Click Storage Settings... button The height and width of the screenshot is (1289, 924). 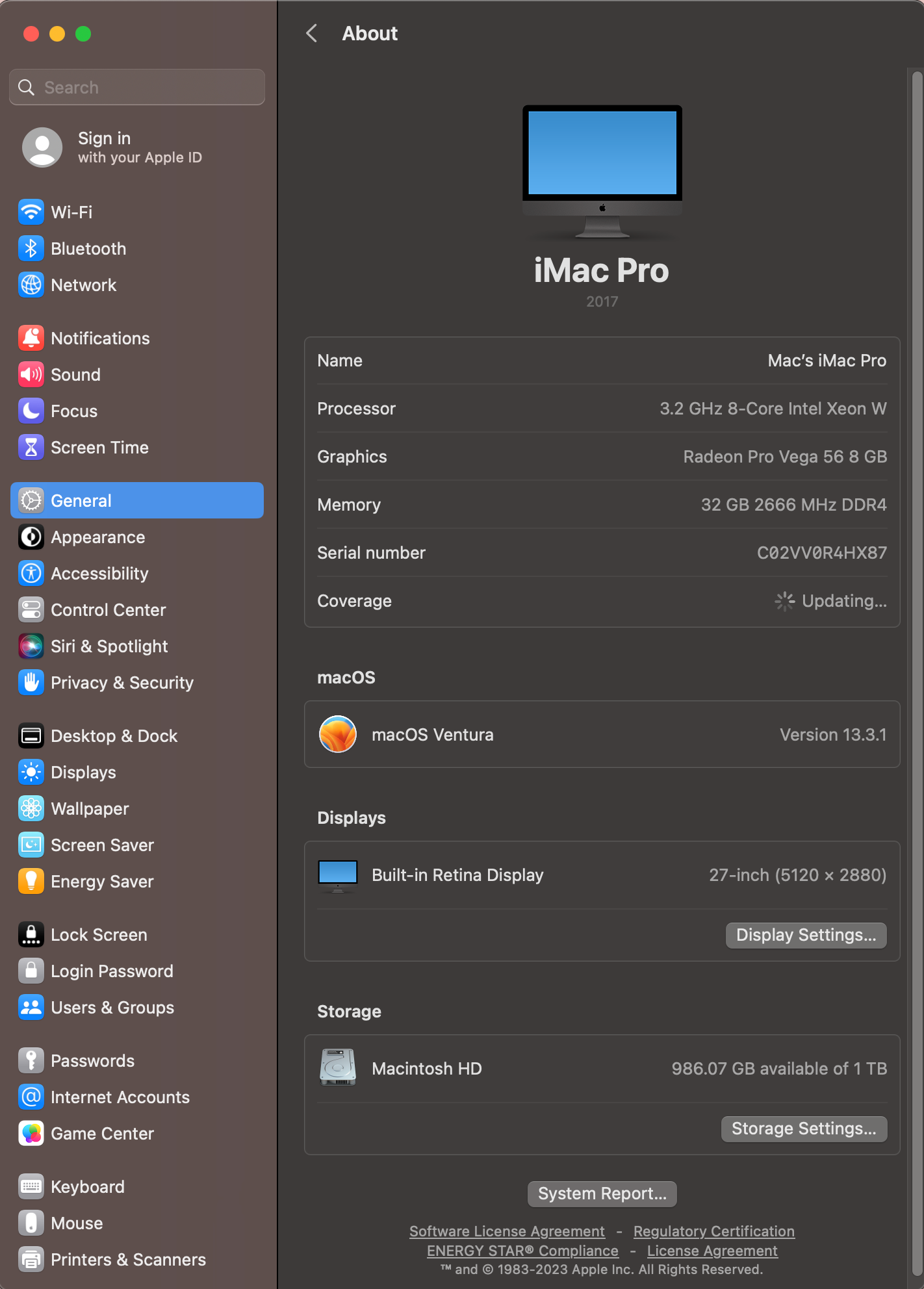tap(804, 1129)
